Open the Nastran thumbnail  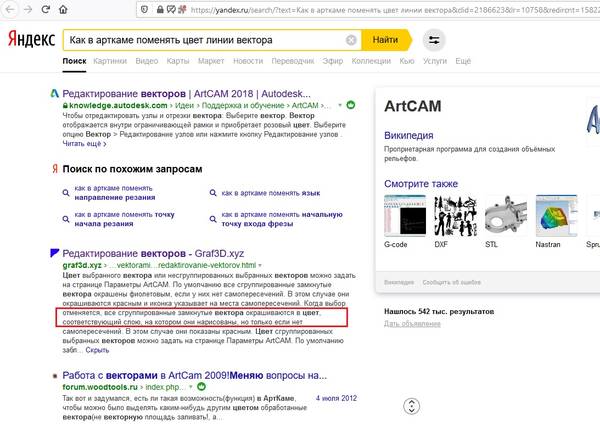[x=556, y=215]
